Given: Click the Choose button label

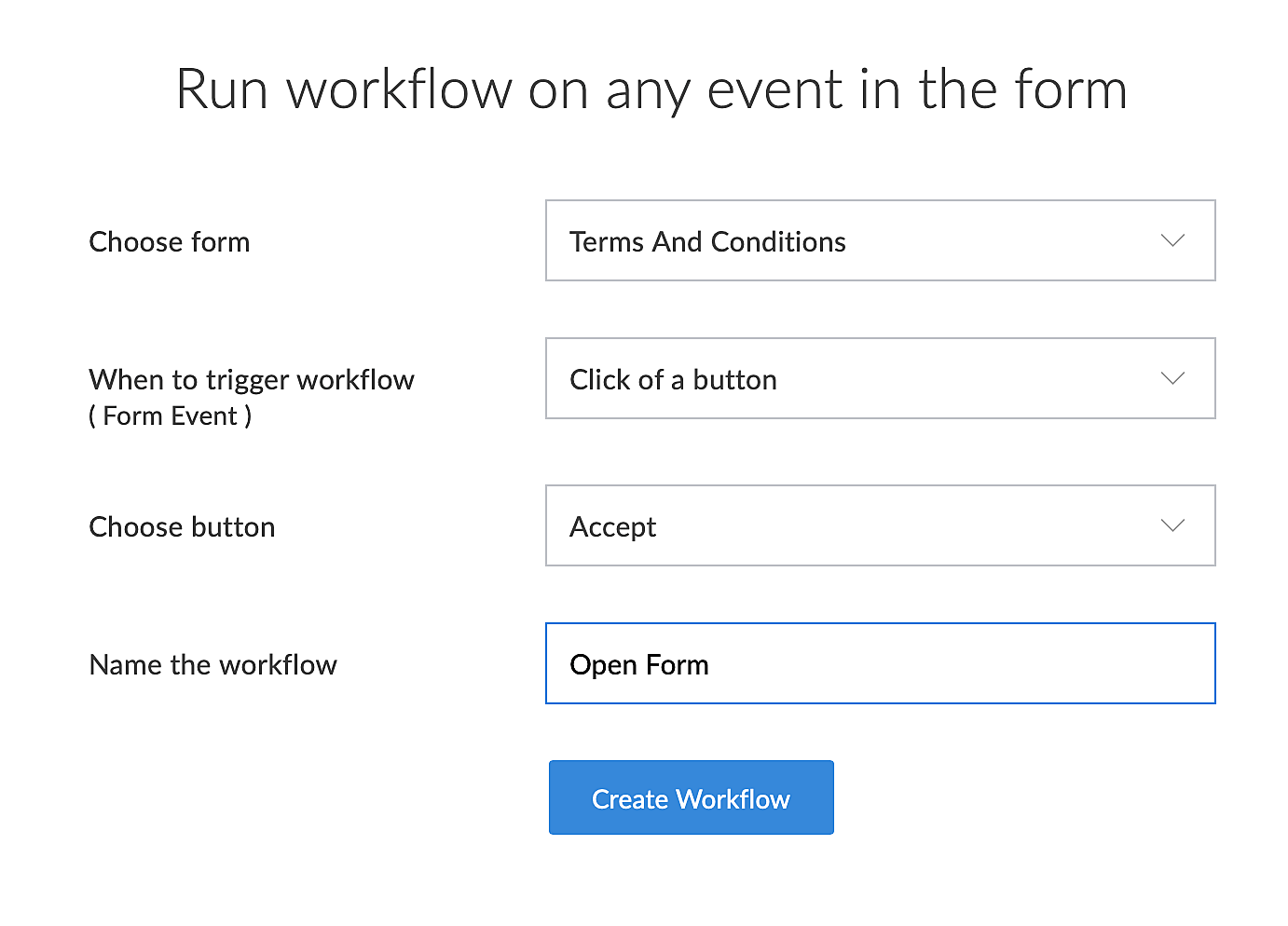Looking at the screenshot, I should tap(182, 527).
